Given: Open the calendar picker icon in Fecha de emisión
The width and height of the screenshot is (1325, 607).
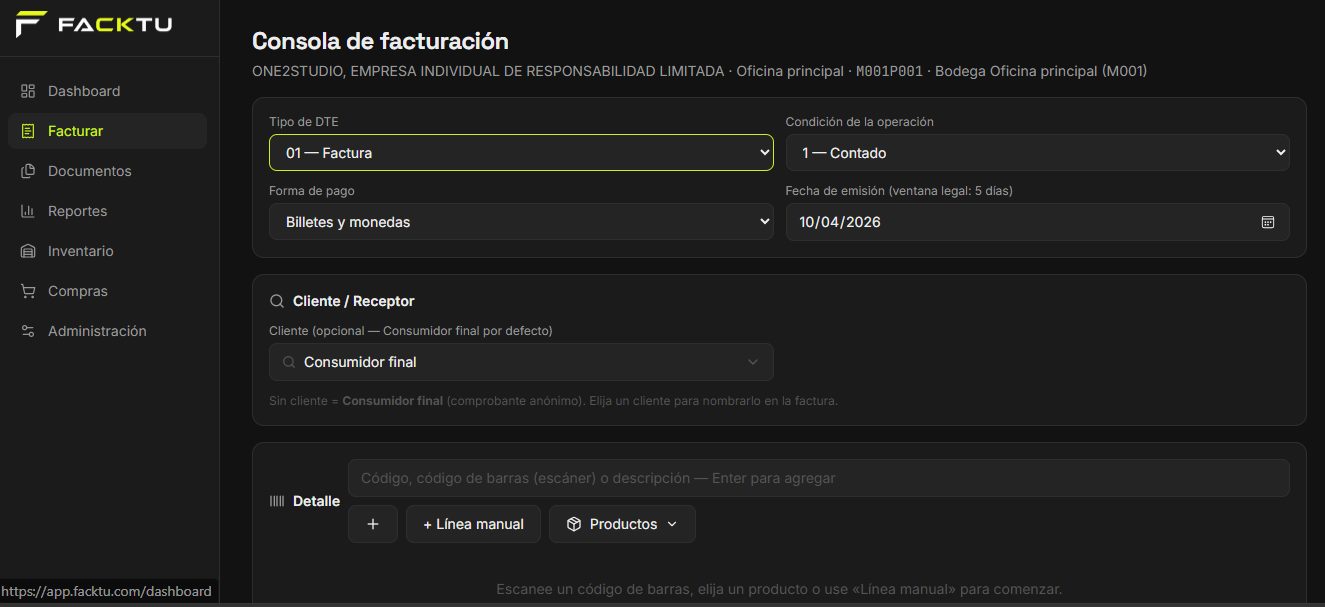Looking at the screenshot, I should 1268,222.
